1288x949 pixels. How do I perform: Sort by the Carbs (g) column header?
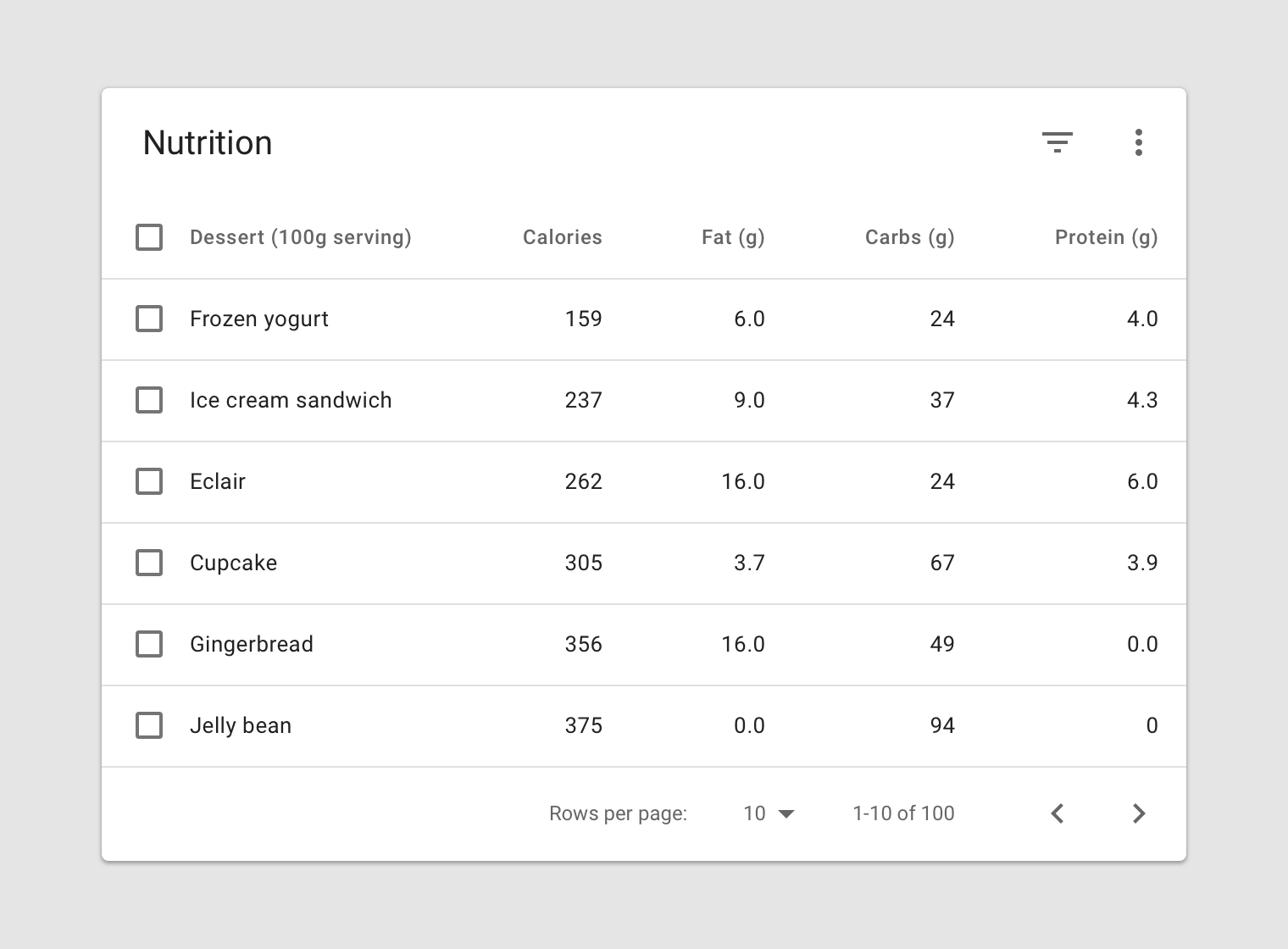[909, 237]
